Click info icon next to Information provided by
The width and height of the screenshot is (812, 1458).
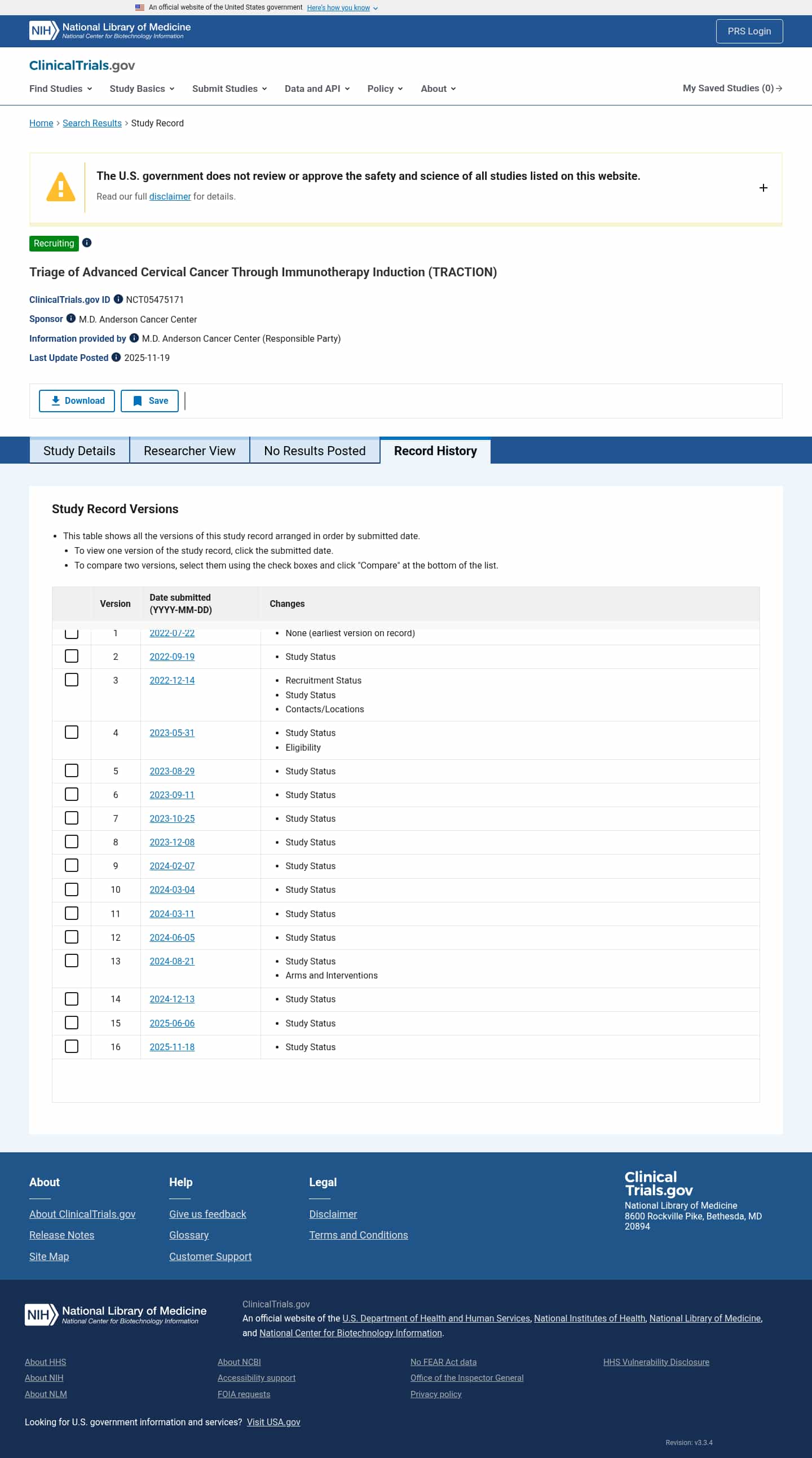134,338
